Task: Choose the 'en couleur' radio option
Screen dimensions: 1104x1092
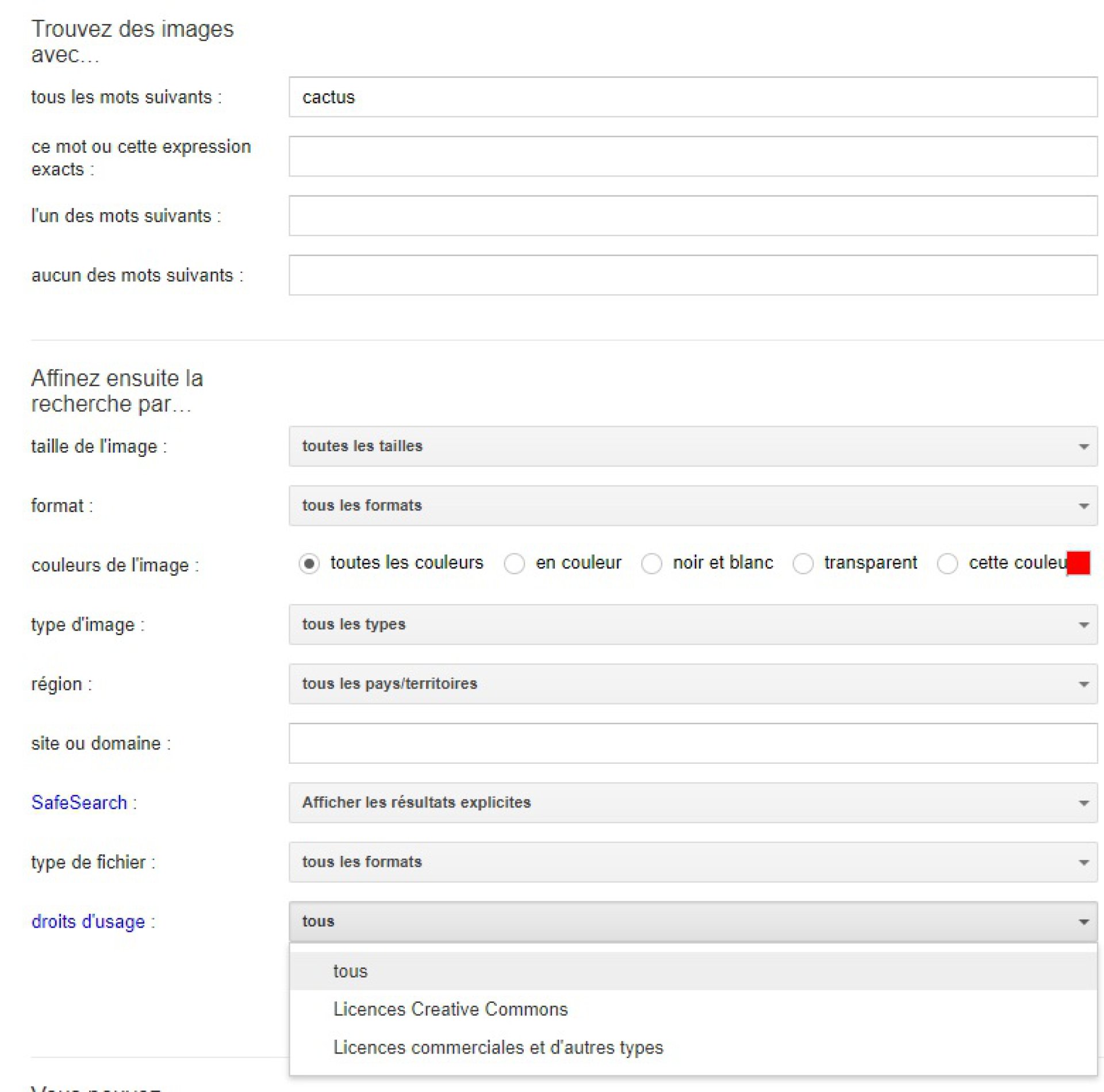Action: (514, 564)
